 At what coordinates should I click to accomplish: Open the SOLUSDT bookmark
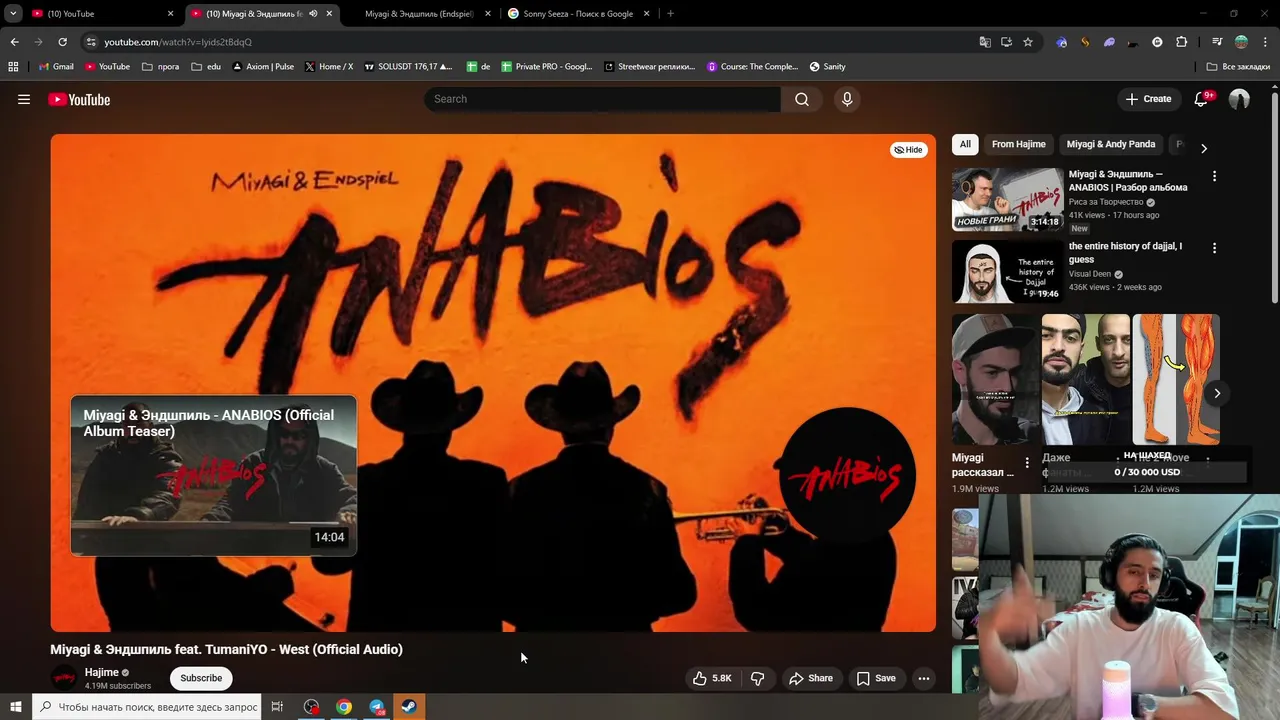point(408,66)
